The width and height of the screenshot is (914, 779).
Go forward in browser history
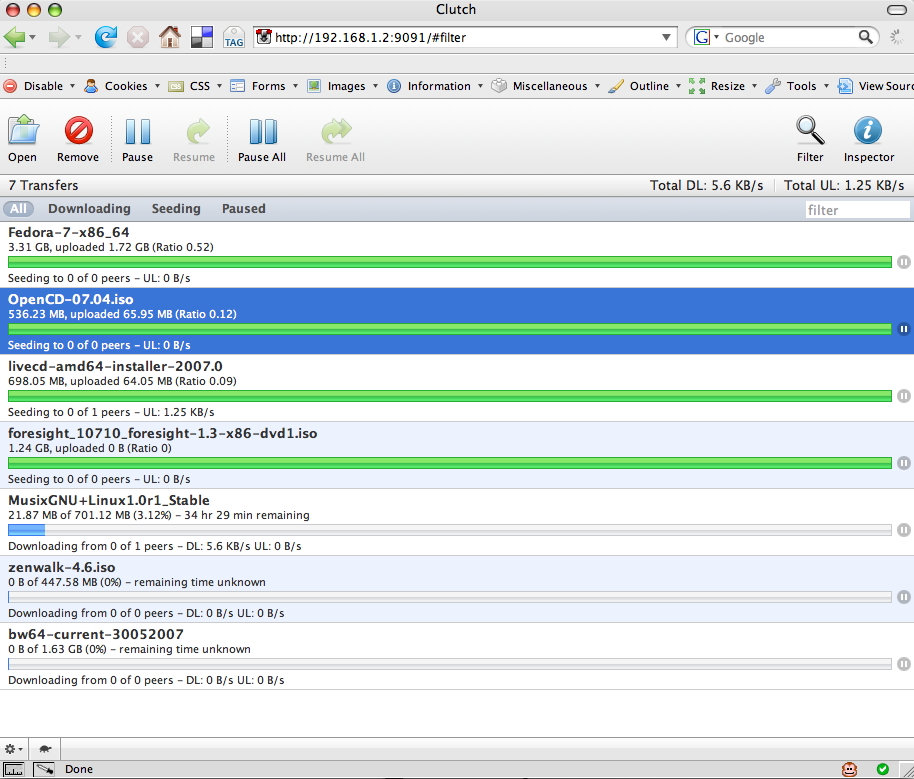[x=59, y=37]
